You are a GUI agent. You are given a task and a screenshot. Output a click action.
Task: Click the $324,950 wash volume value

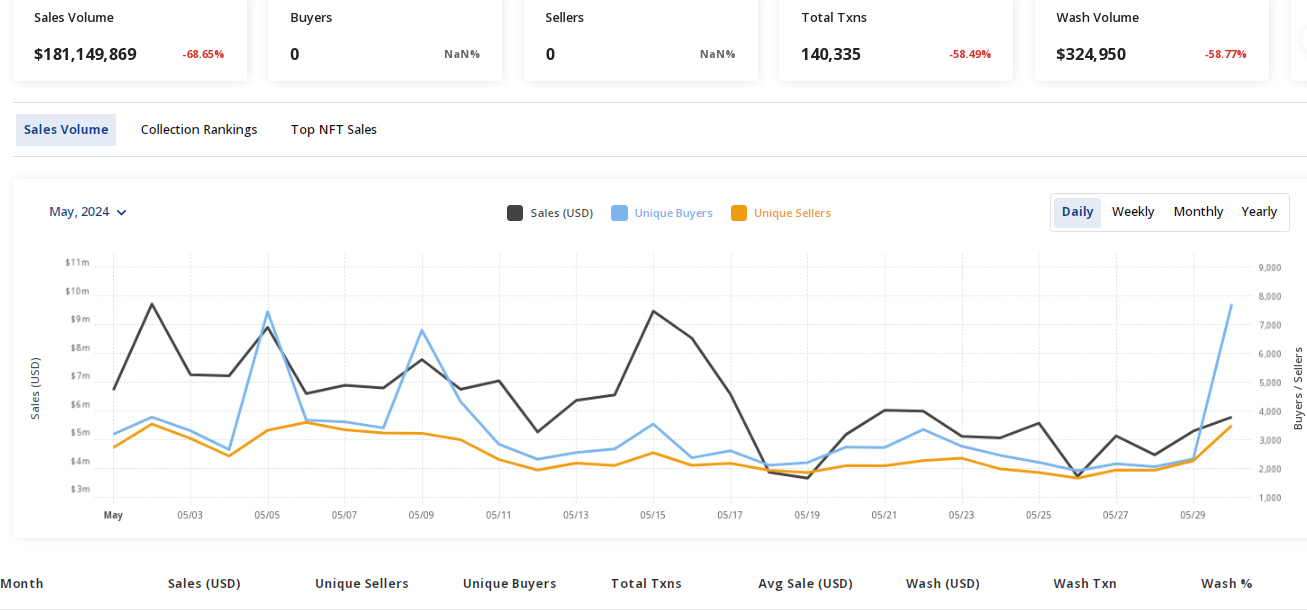pos(1091,54)
